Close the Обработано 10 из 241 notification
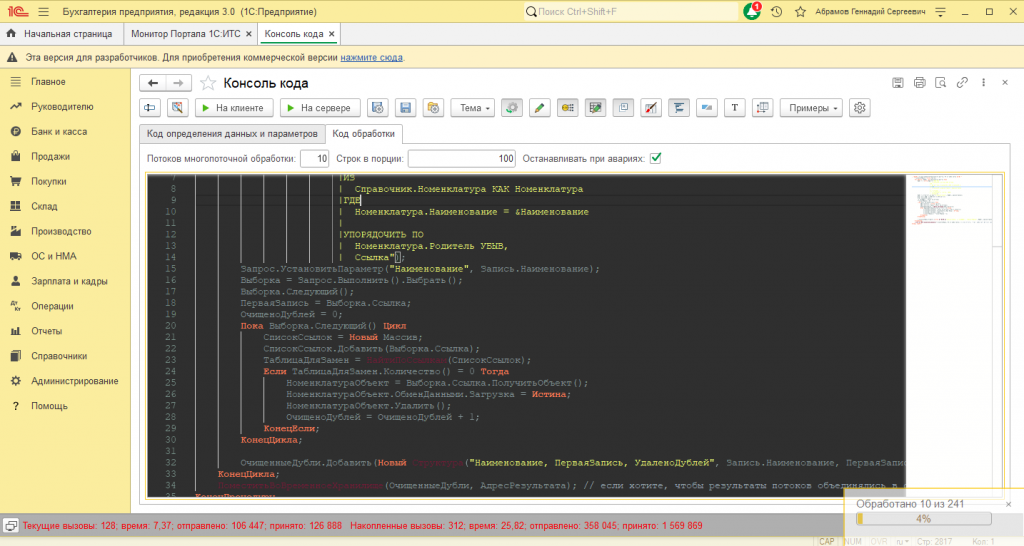This screenshot has width=1024, height=546. [1008, 504]
